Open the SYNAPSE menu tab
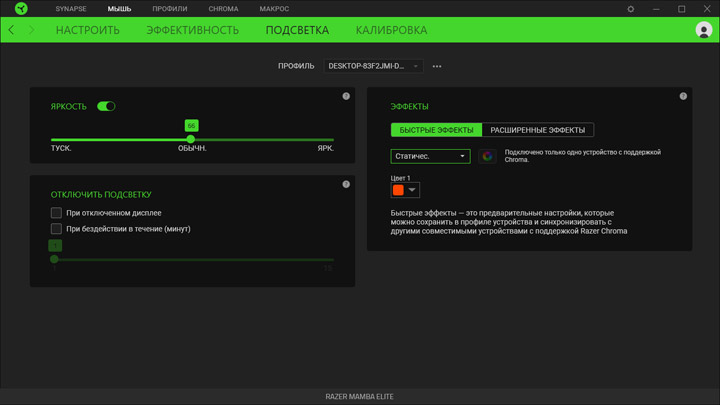The image size is (720, 405). [71, 9]
